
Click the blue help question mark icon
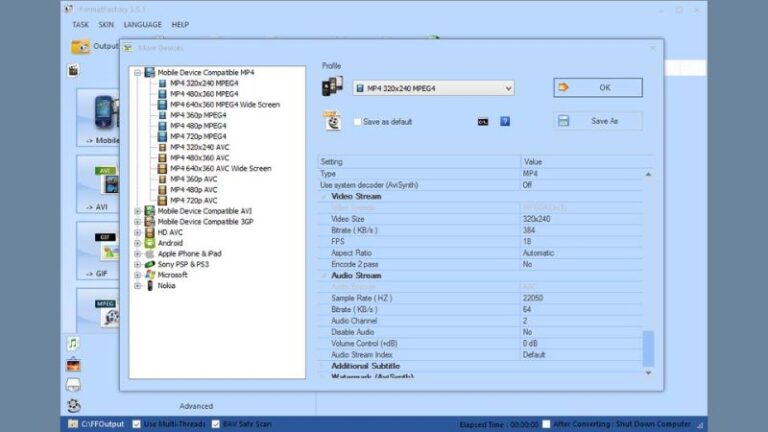pos(505,121)
